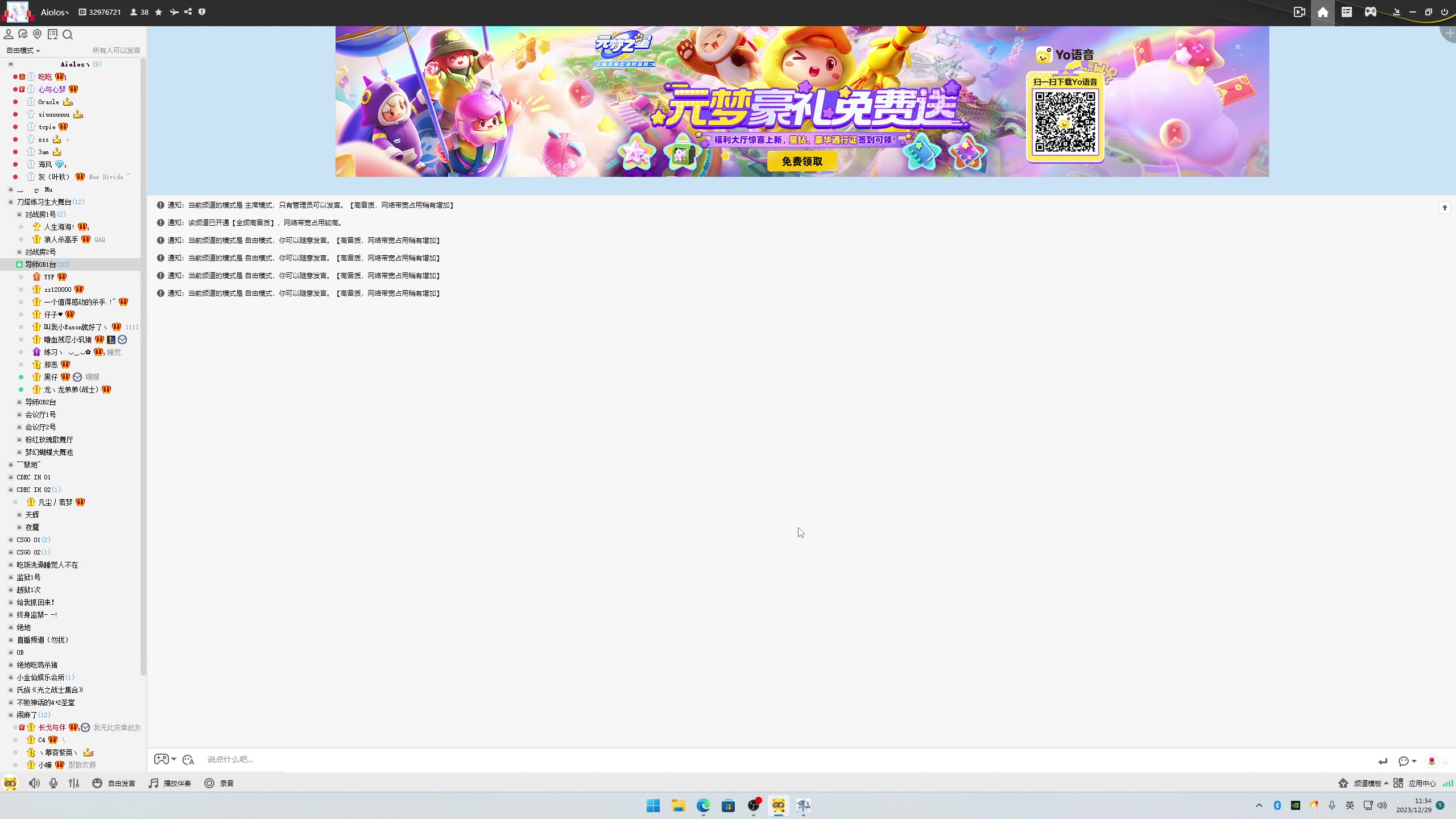Viewport: 1456px width, 819px height.
Task: Open the chat bubble icon in sidebar
Action: point(23,35)
